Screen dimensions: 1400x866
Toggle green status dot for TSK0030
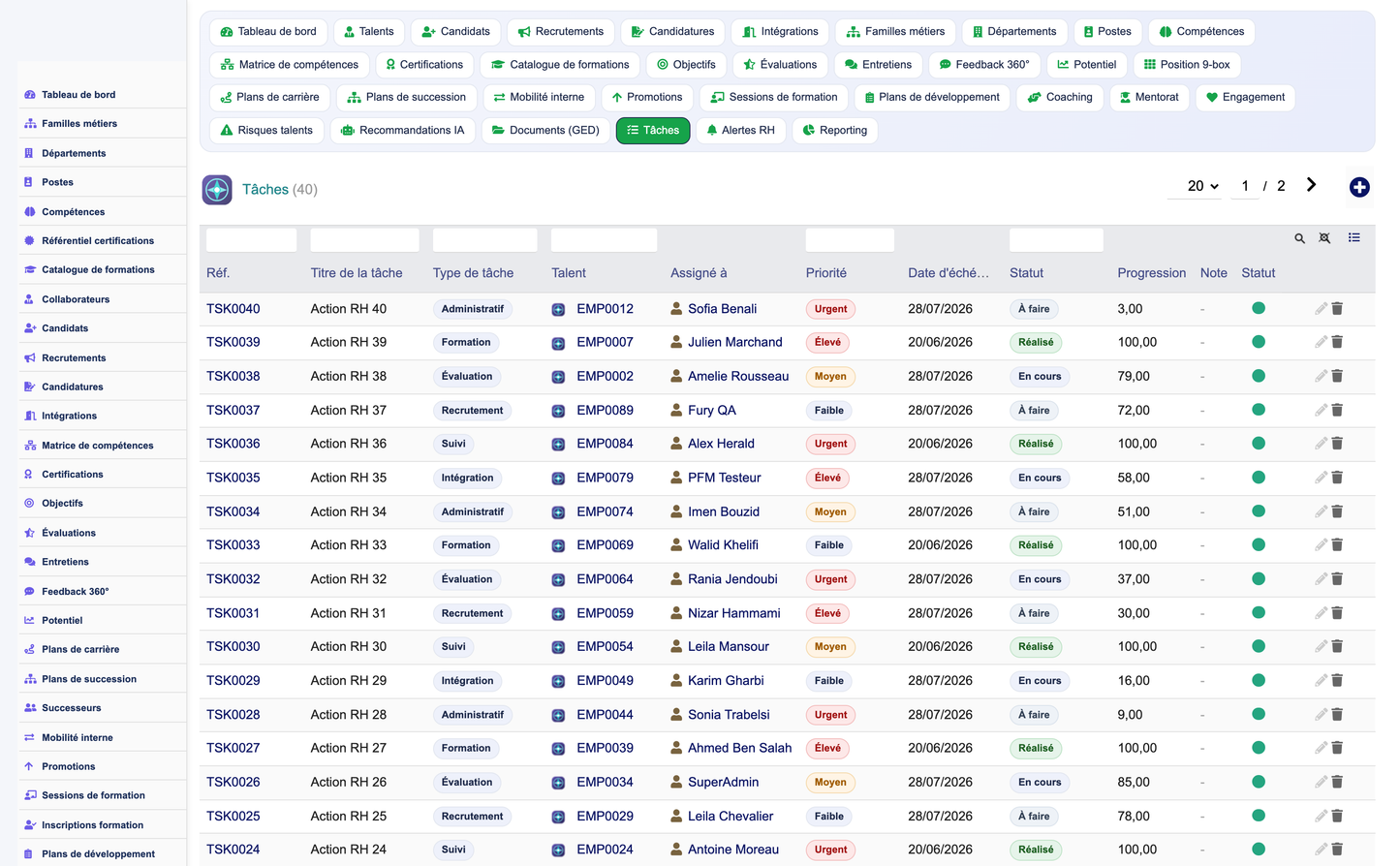(1259, 646)
